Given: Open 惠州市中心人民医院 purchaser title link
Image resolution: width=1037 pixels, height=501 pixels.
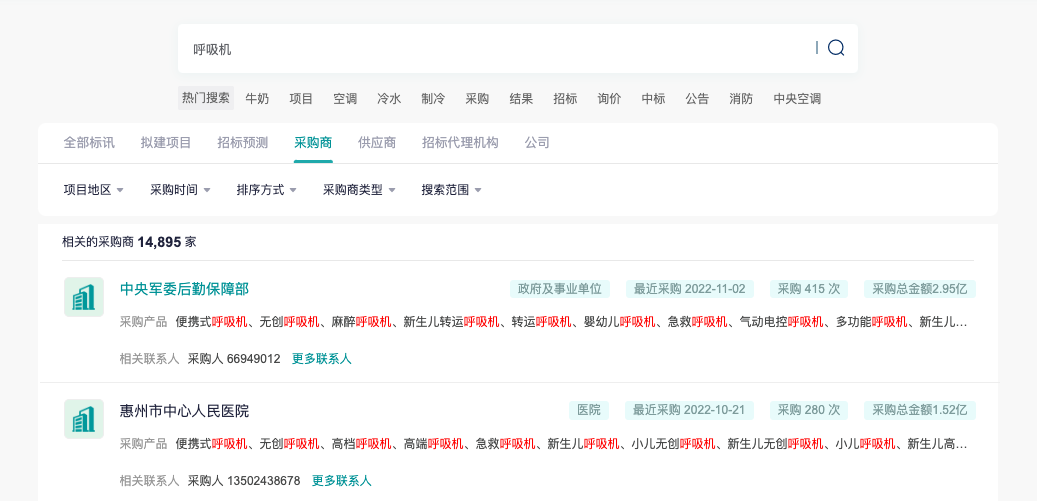Looking at the screenshot, I should tap(185, 411).
